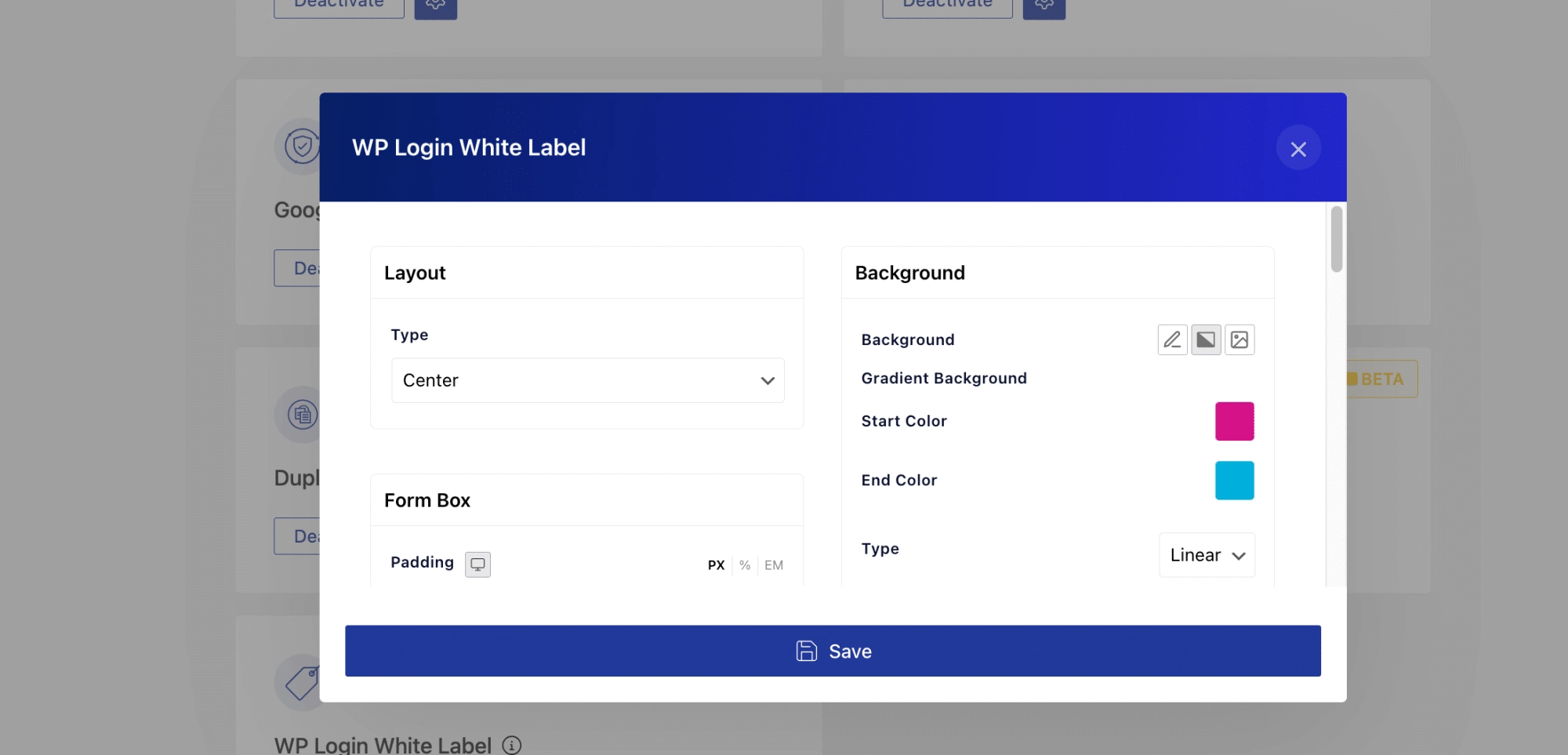Pick the pink gradient Start Color swatch

click(1235, 421)
